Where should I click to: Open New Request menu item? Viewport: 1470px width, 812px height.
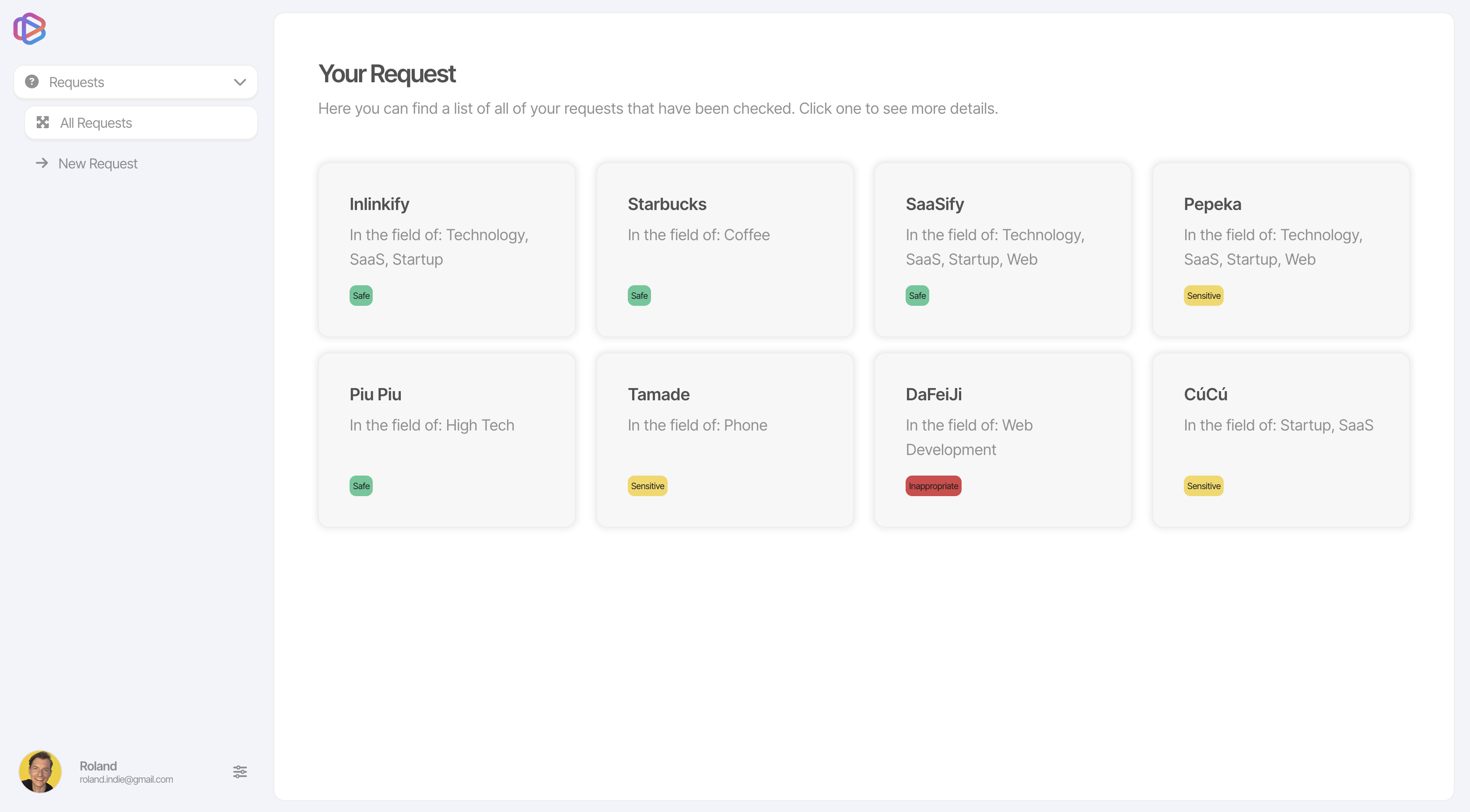pyautogui.click(x=141, y=164)
